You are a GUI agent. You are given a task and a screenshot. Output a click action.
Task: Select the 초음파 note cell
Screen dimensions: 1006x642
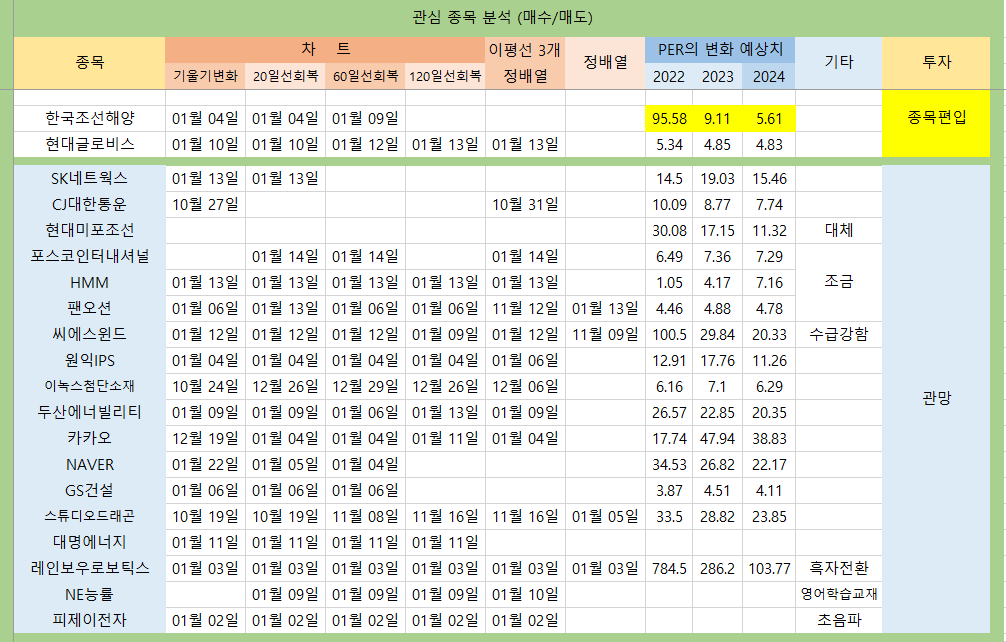[x=839, y=620]
